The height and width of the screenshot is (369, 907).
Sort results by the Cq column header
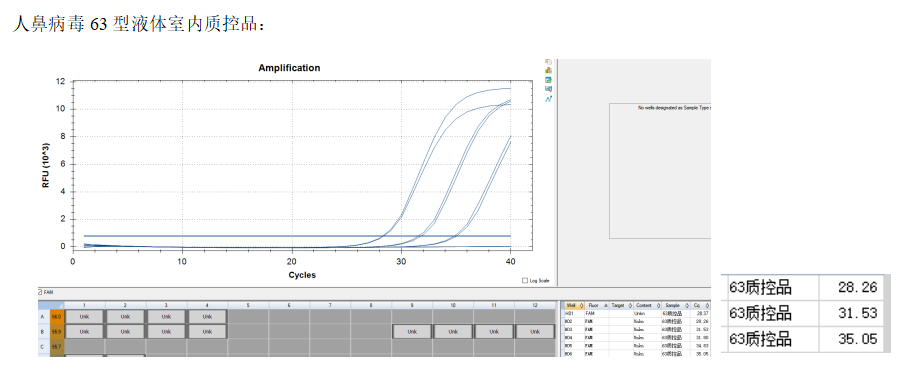700,305
